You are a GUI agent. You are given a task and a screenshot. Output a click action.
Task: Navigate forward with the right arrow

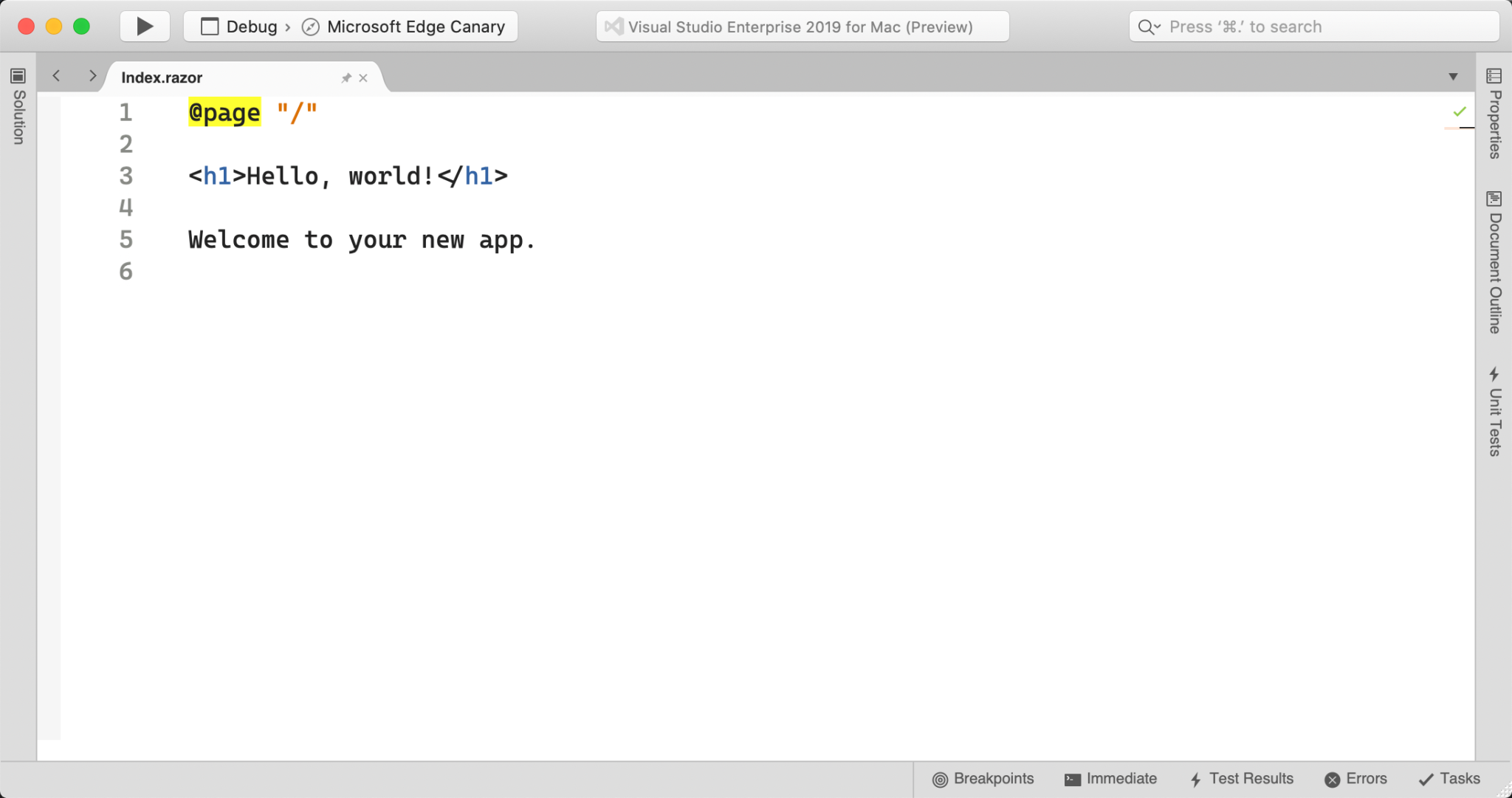pyautogui.click(x=92, y=75)
